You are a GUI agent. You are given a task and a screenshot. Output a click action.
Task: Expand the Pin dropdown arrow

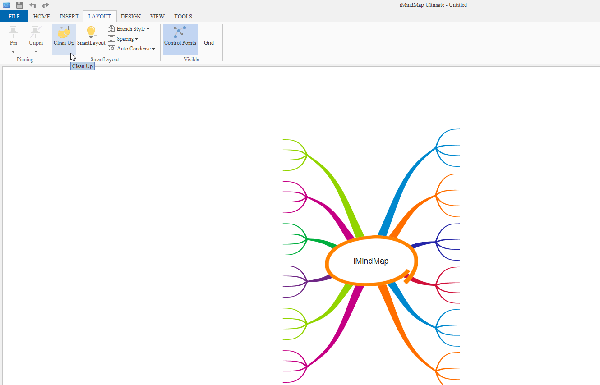(x=13, y=52)
